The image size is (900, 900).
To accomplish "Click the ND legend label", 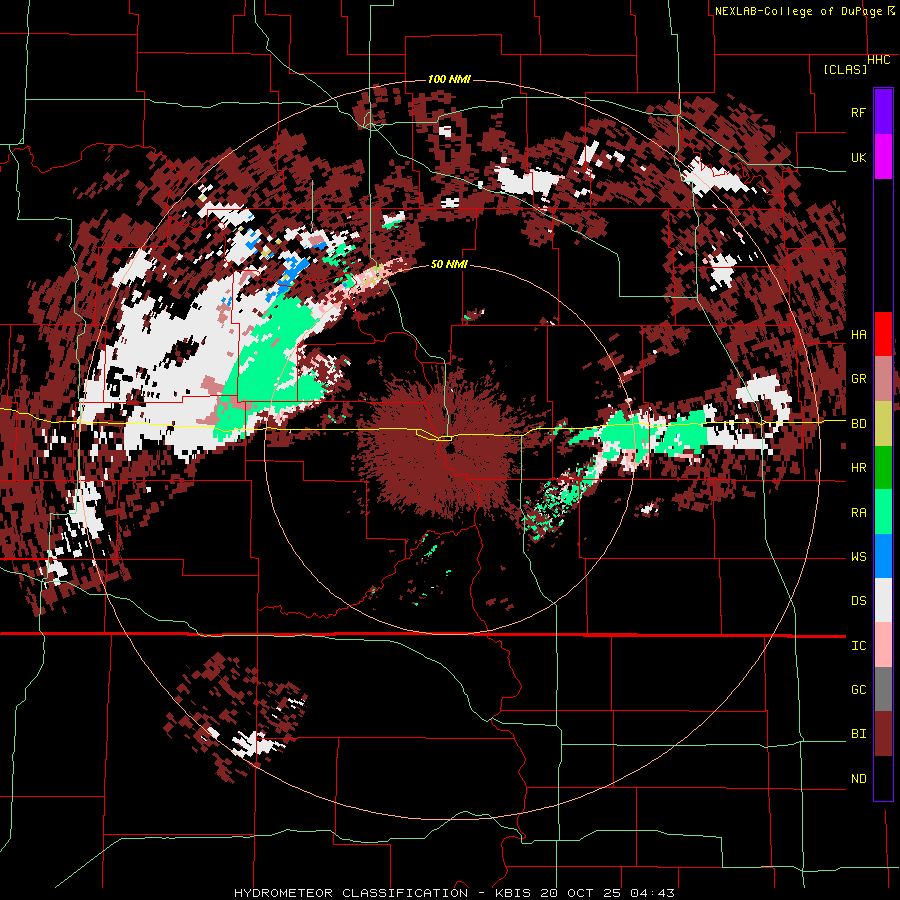I will (x=858, y=779).
